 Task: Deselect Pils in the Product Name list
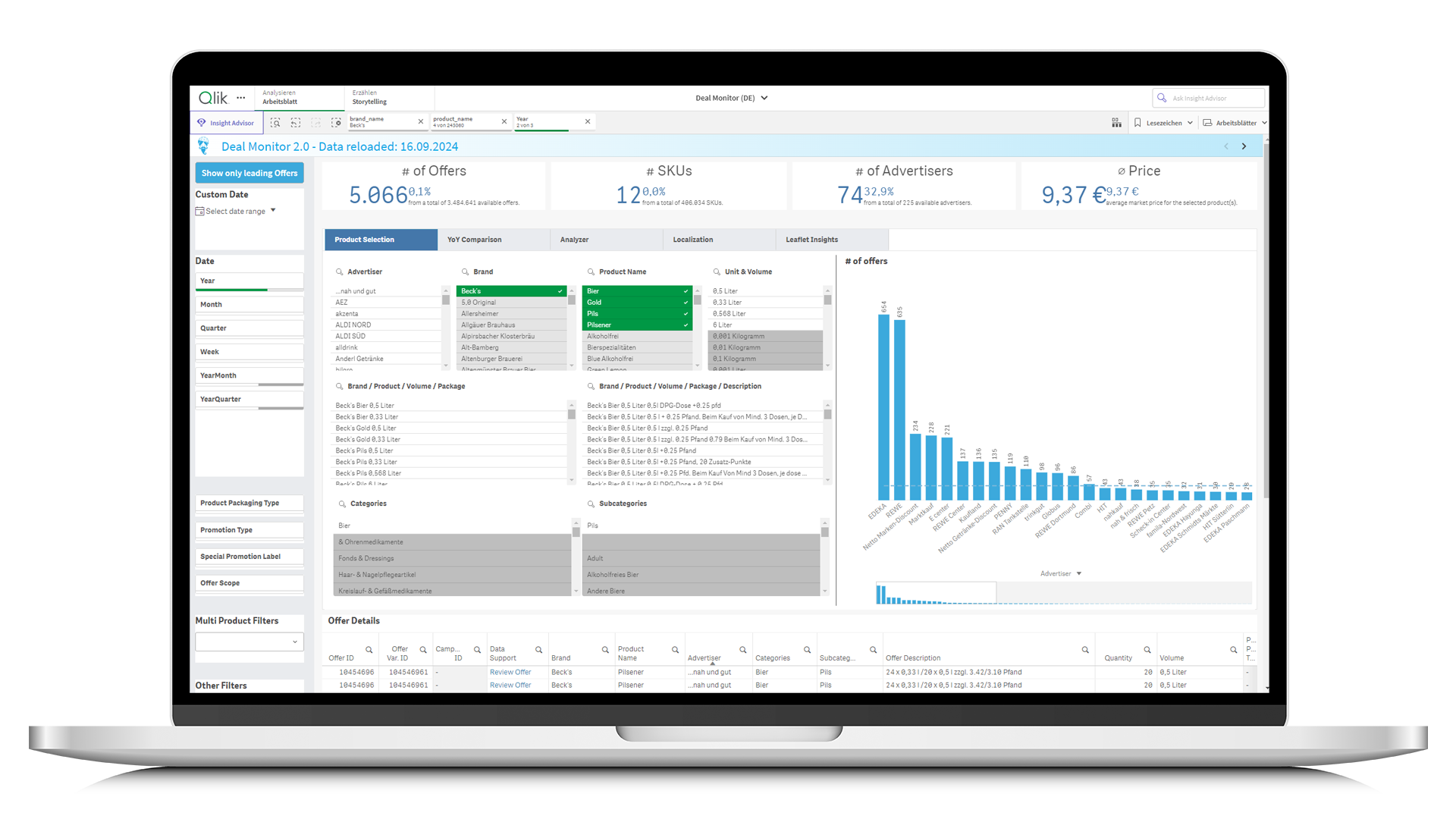[x=637, y=314]
